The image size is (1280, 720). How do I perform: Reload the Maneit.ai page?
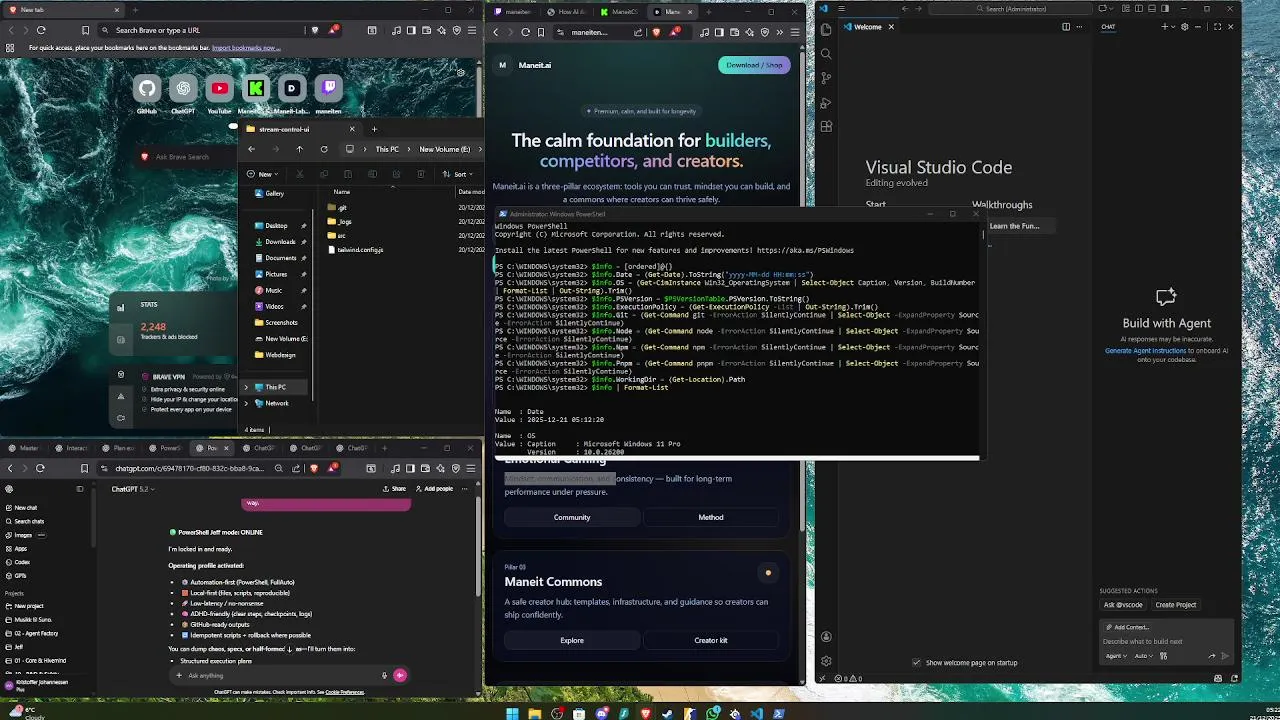(526, 32)
